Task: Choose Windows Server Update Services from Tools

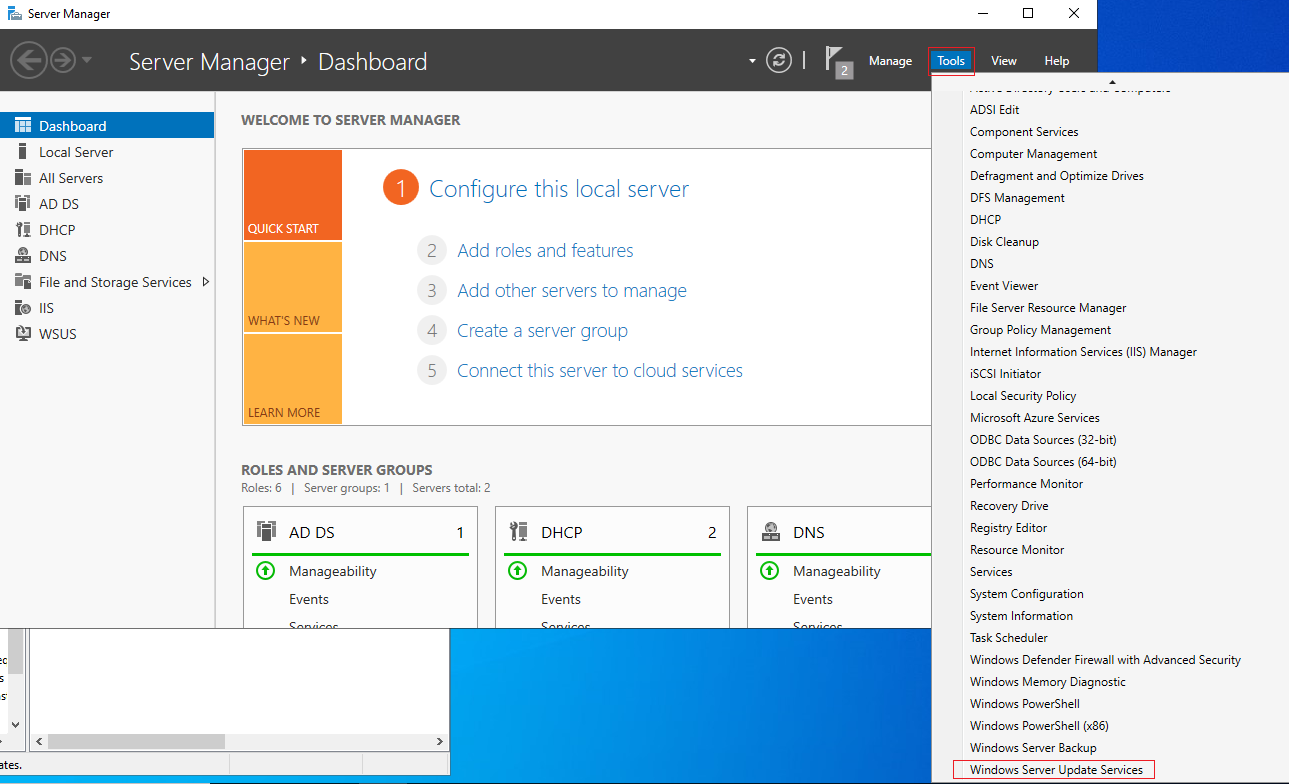Action: [x=1056, y=770]
